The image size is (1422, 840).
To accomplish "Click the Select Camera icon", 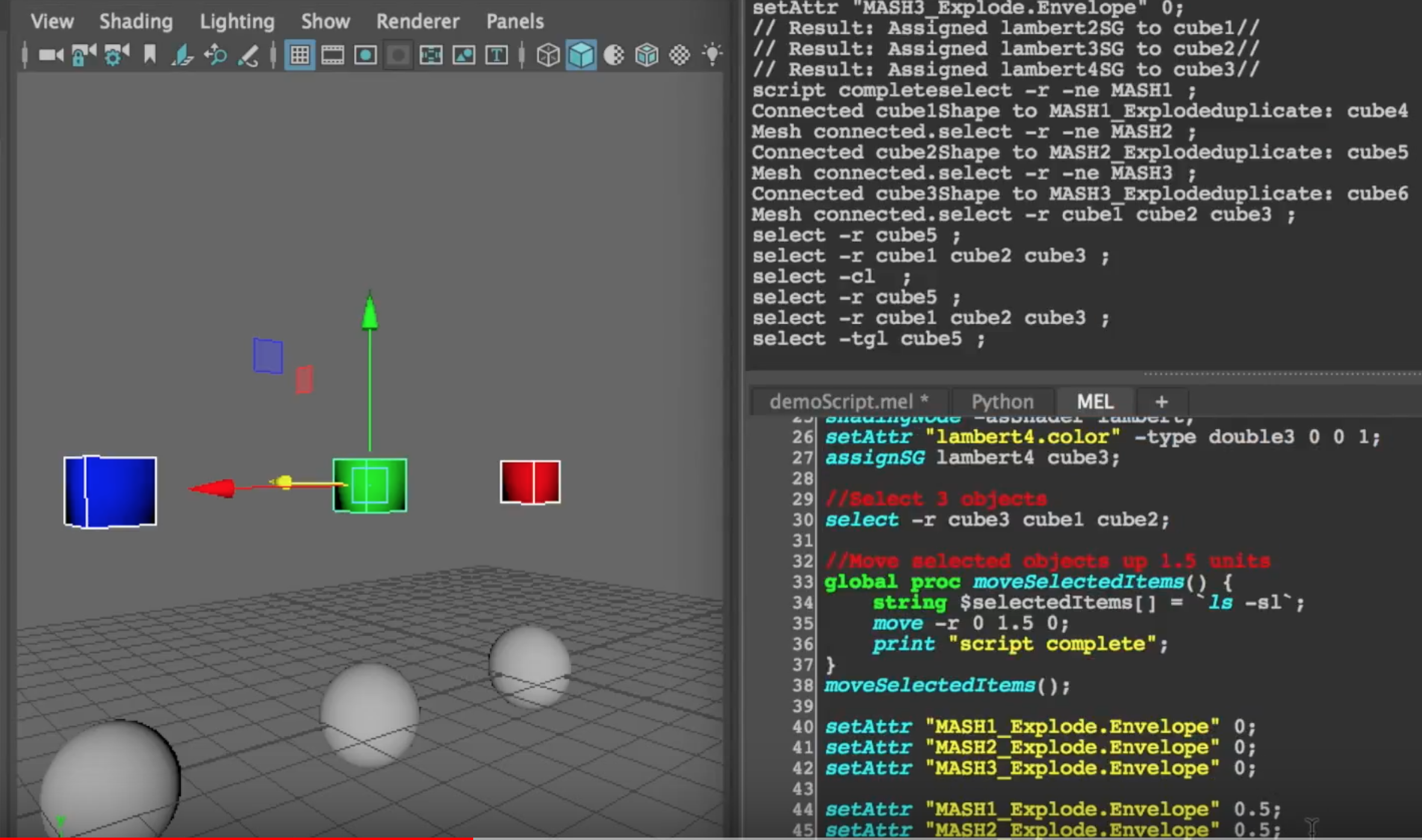I will point(51,55).
